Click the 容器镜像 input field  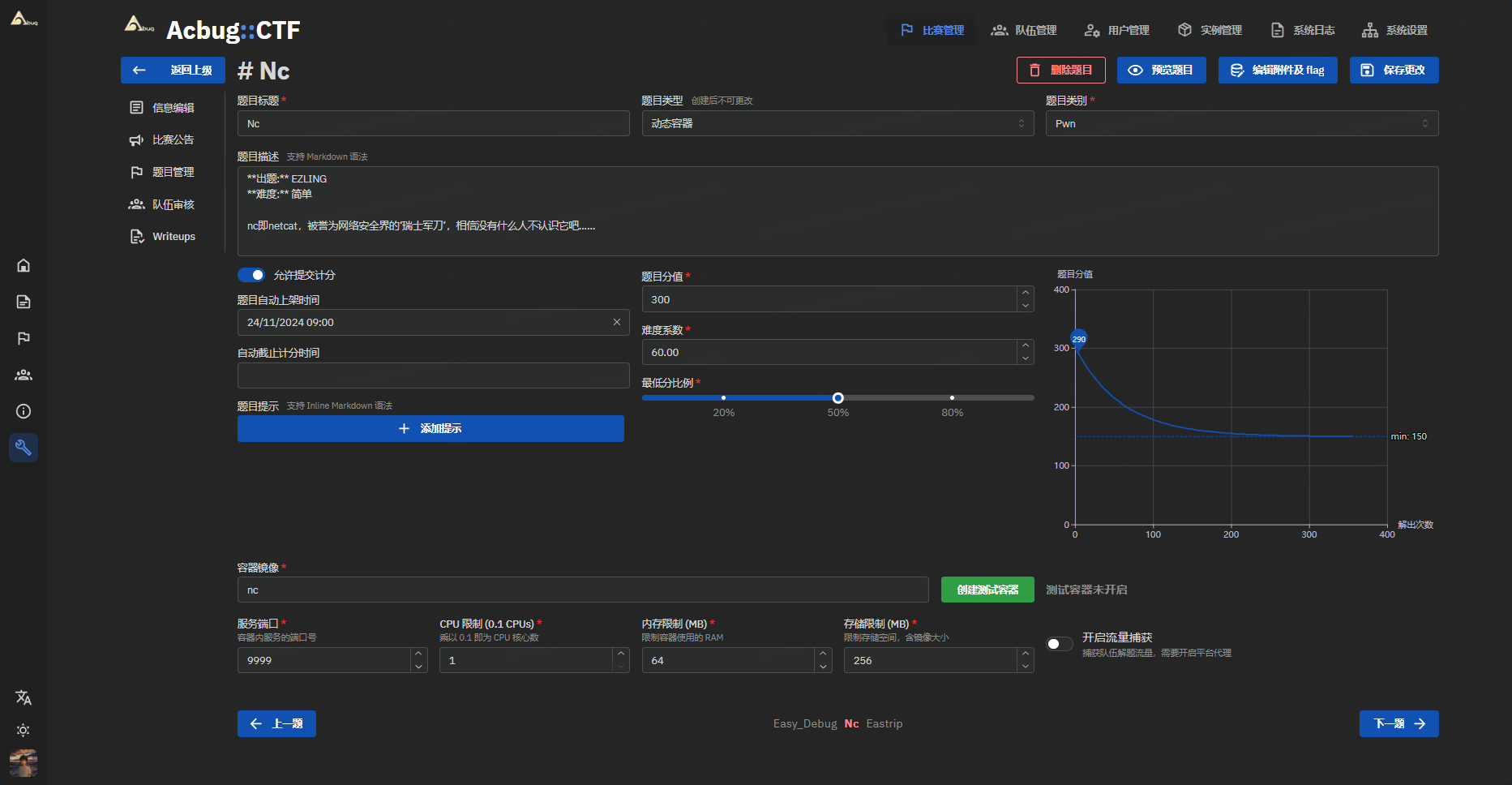point(582,590)
